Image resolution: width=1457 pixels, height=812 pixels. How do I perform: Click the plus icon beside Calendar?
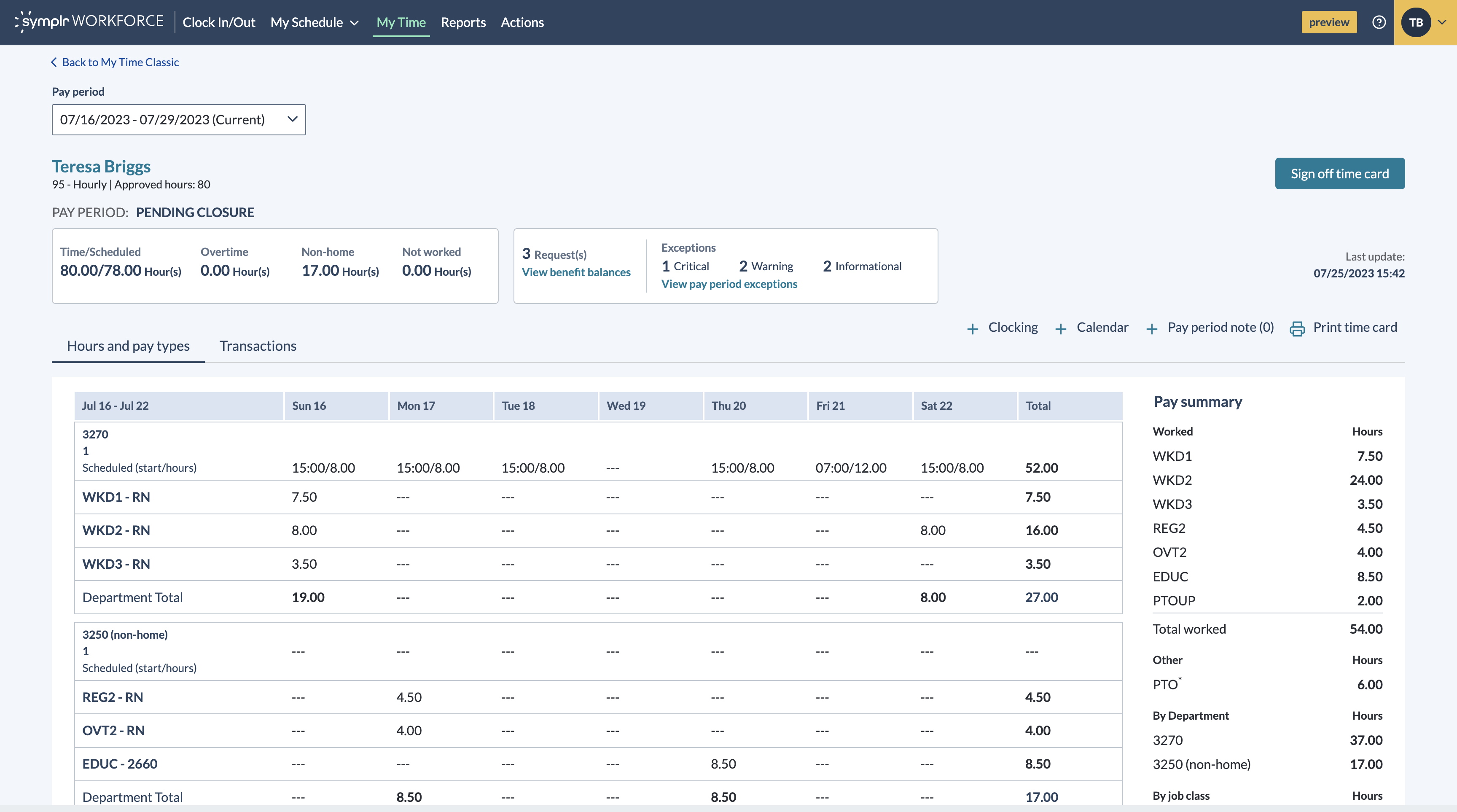coord(1061,328)
